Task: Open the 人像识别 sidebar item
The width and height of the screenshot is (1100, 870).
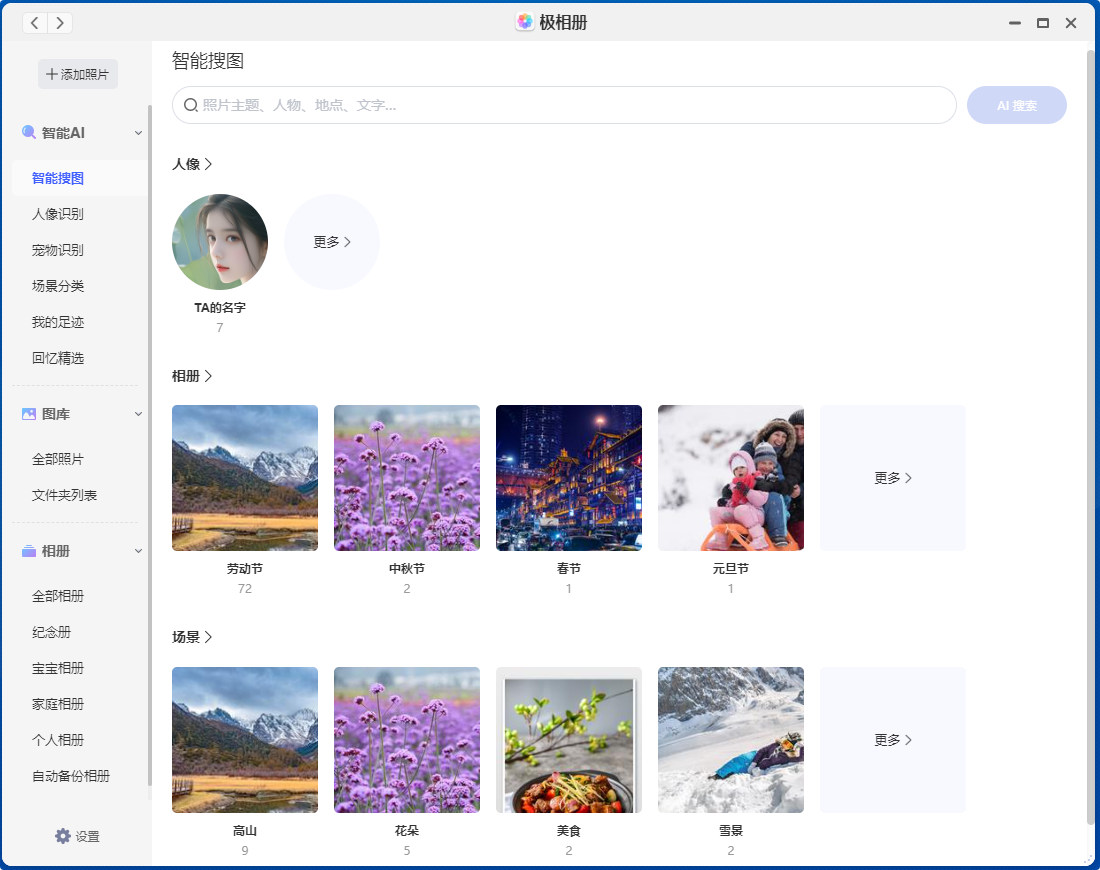Action: [58, 214]
